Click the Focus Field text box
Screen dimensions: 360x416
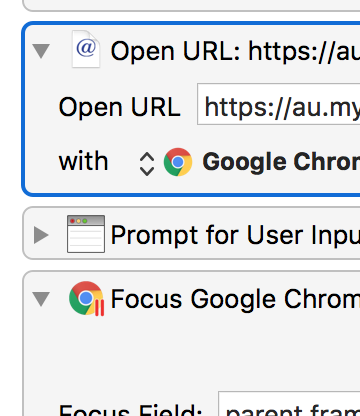pyautogui.click(x=289, y=404)
